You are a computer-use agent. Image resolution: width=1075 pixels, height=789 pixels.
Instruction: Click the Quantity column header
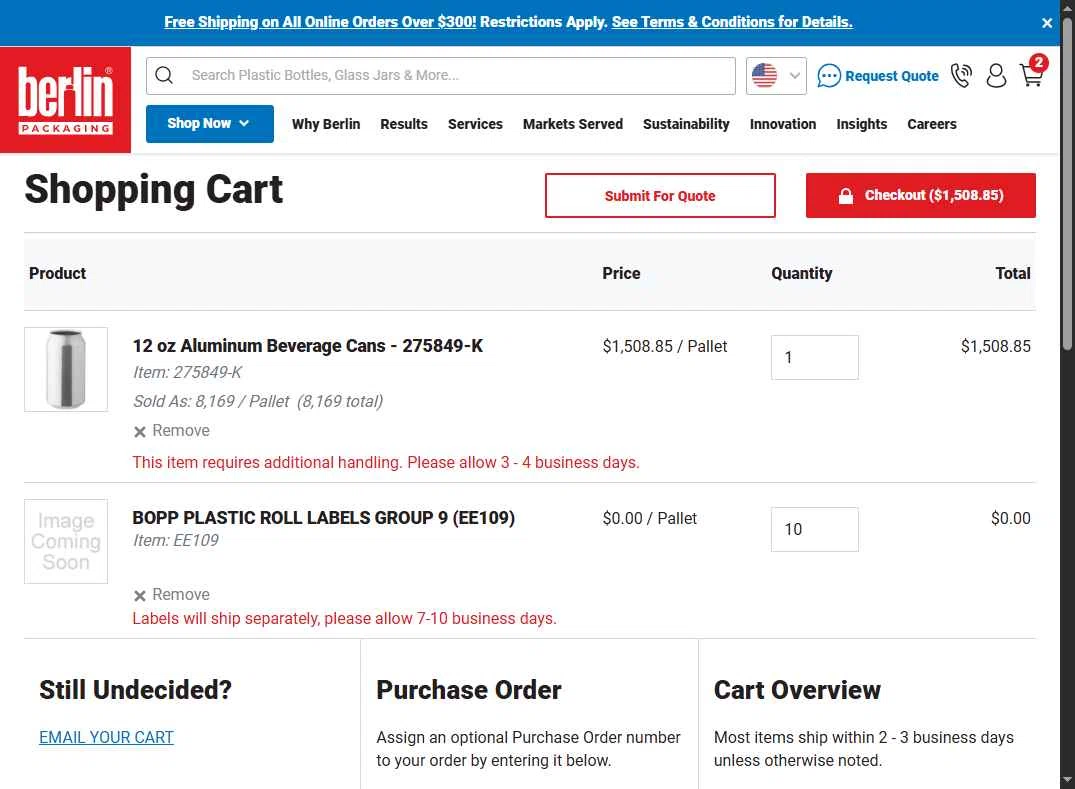801,274
